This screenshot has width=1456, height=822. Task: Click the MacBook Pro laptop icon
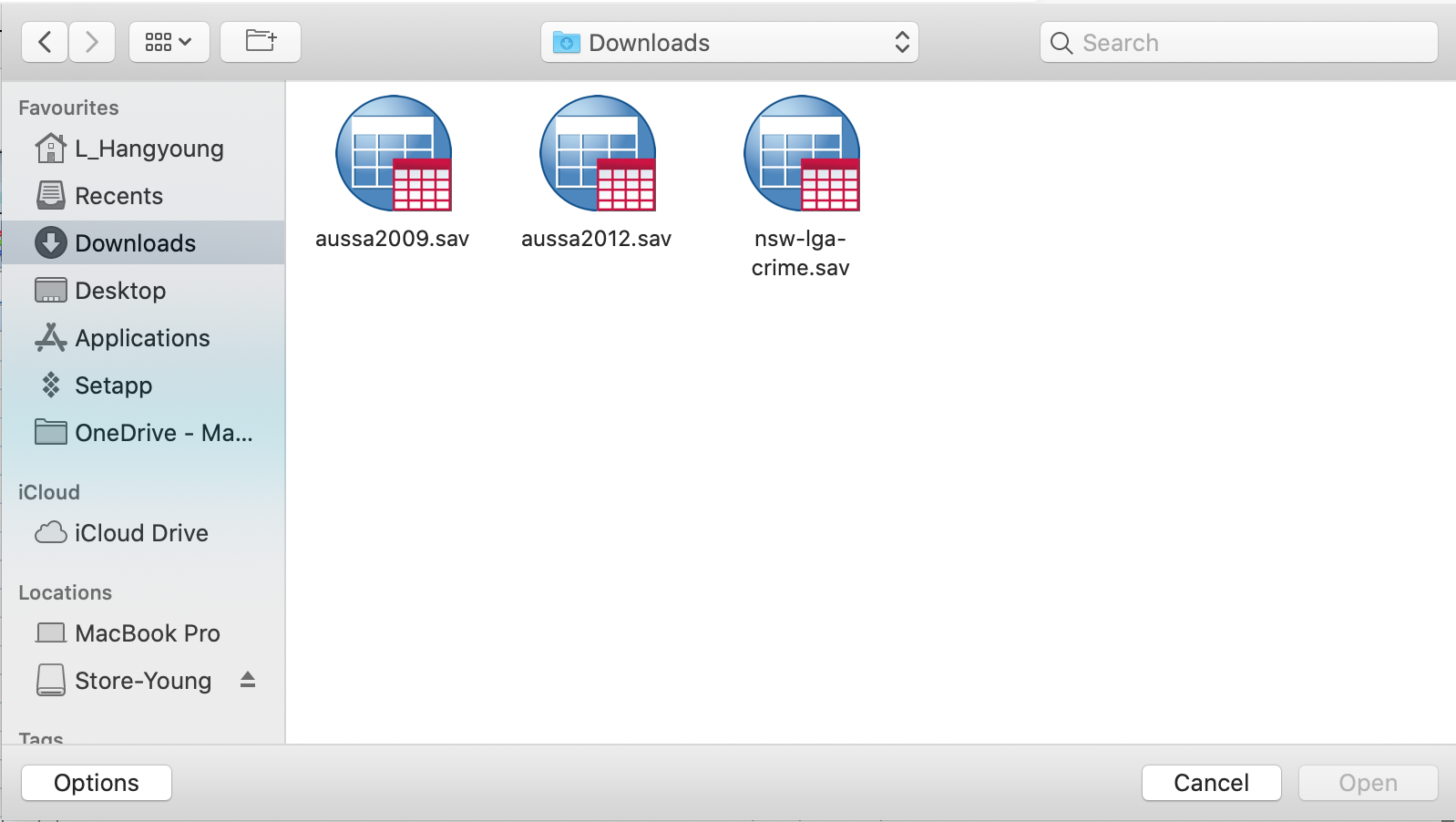51,632
